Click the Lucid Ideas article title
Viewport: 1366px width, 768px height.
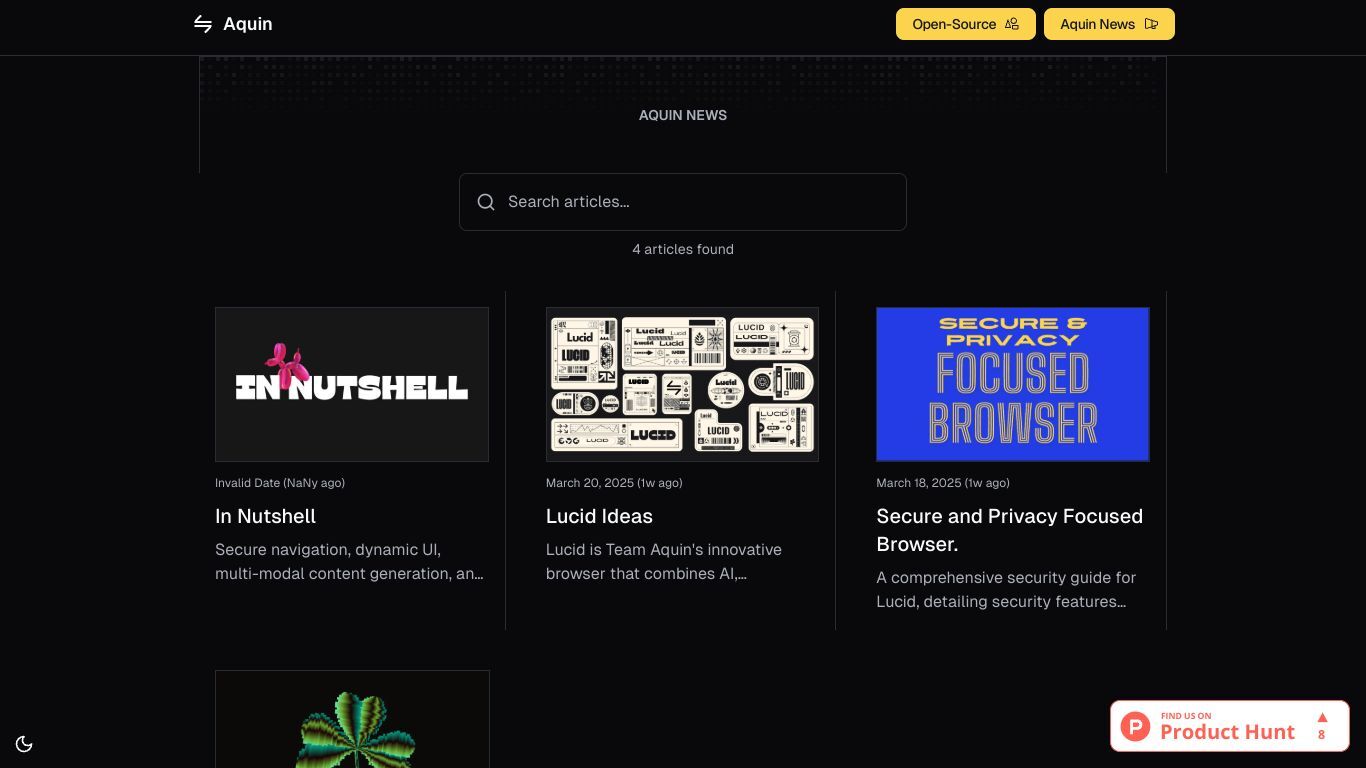pyautogui.click(x=599, y=516)
